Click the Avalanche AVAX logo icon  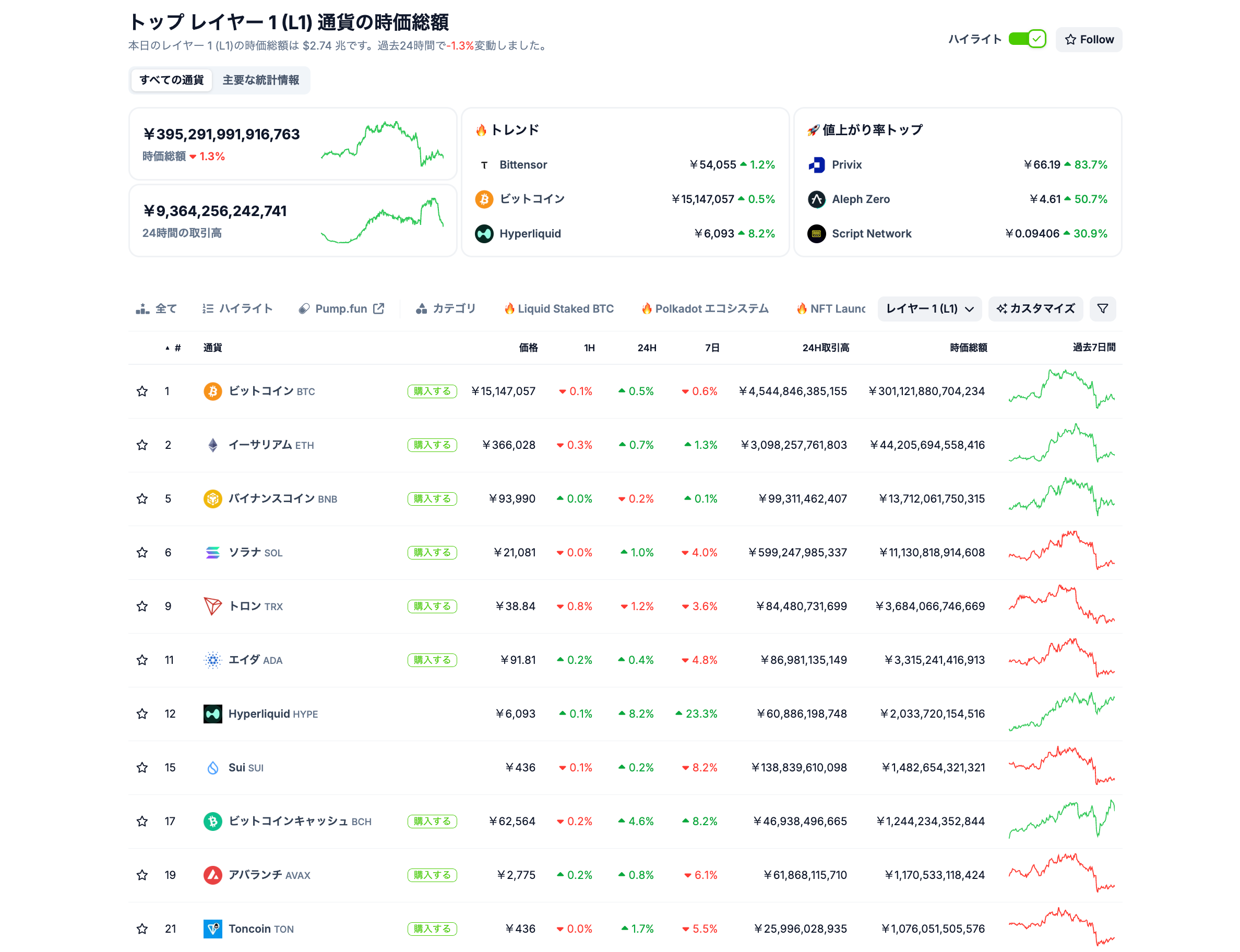212,875
